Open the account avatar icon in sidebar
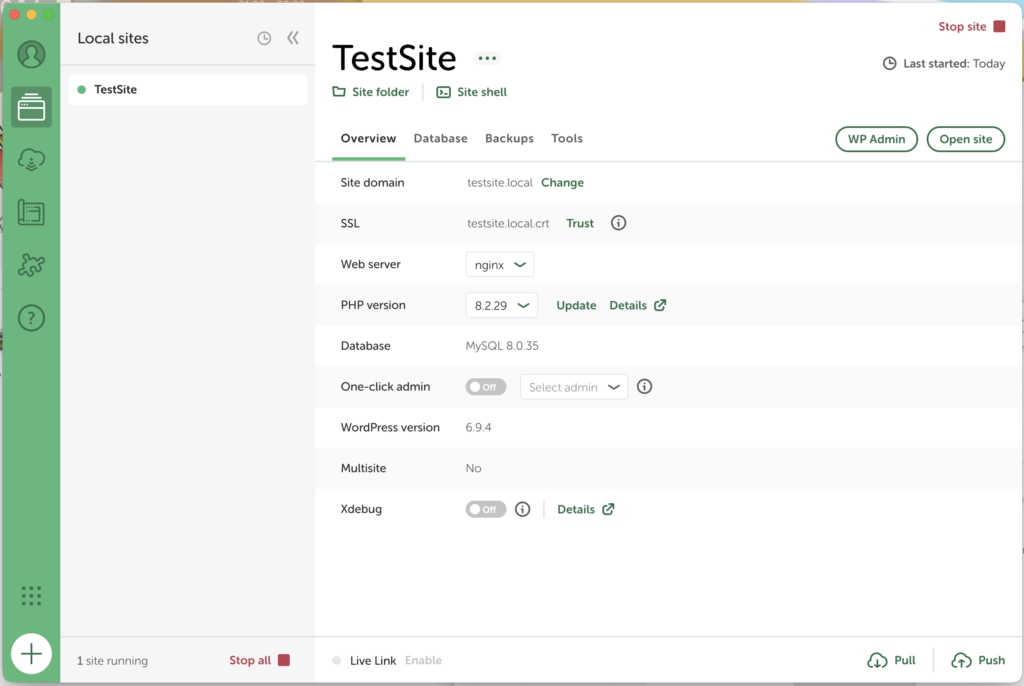The width and height of the screenshot is (1024, 686). 31,54
